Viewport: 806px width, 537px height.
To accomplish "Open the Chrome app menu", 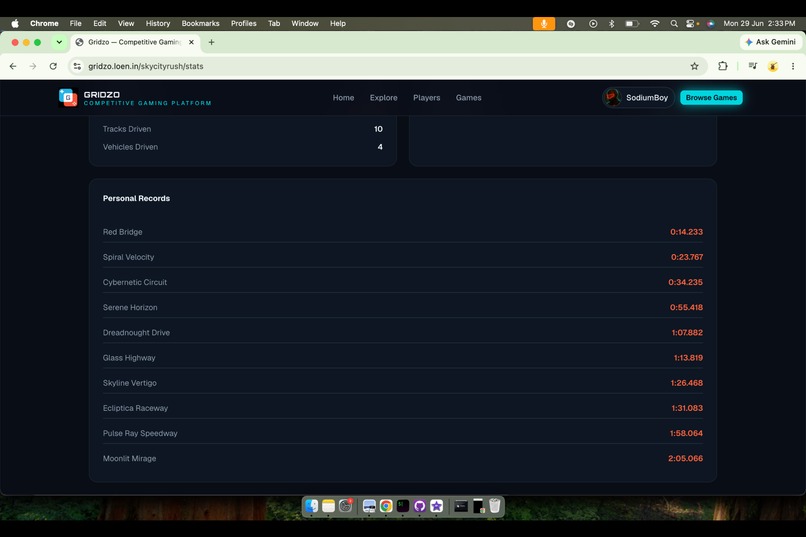I will point(44,23).
